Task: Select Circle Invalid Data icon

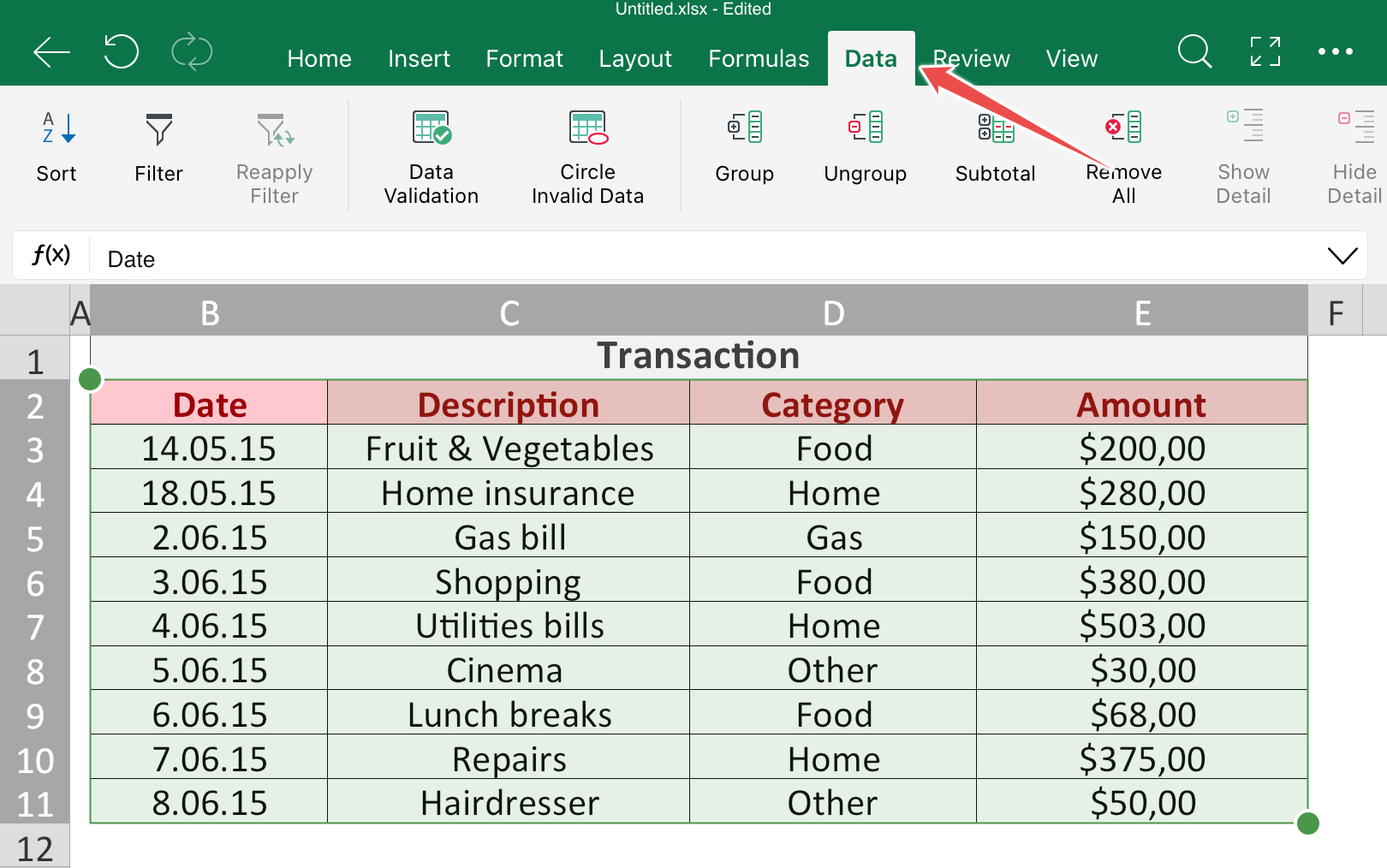Action: coord(587,128)
